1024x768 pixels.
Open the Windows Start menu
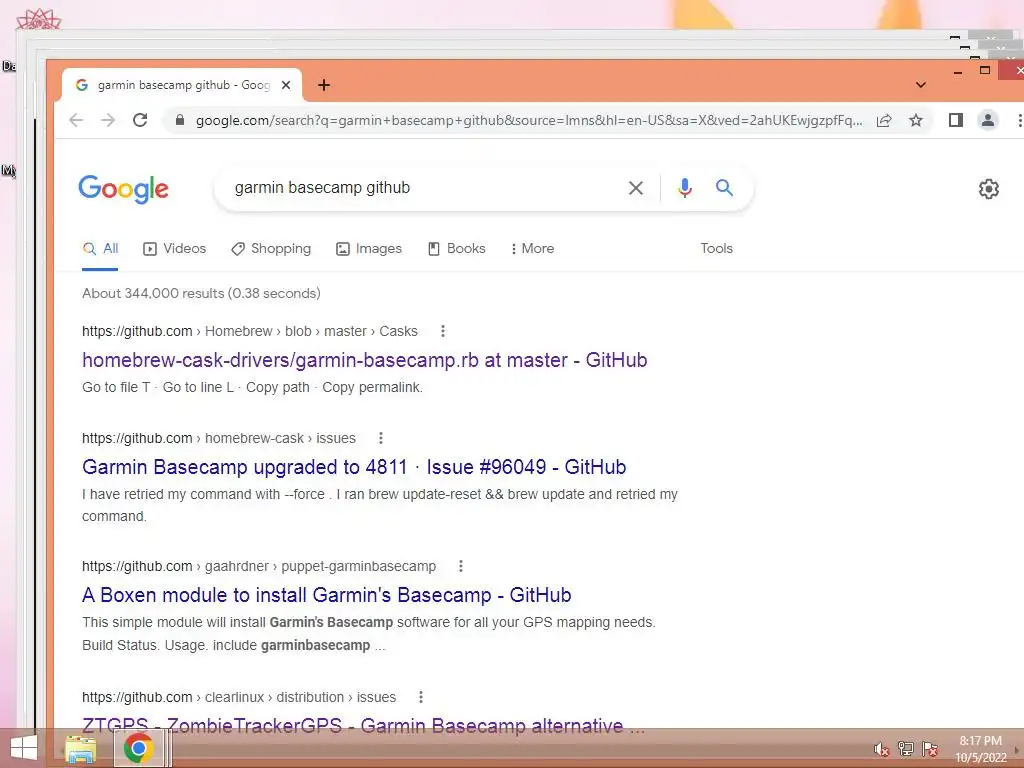(x=24, y=748)
